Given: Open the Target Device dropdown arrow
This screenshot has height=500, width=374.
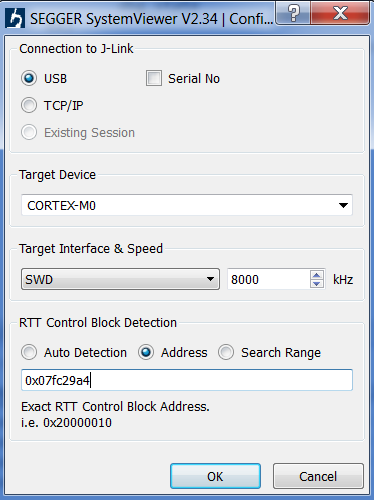Looking at the screenshot, I should pyautogui.click(x=343, y=205).
